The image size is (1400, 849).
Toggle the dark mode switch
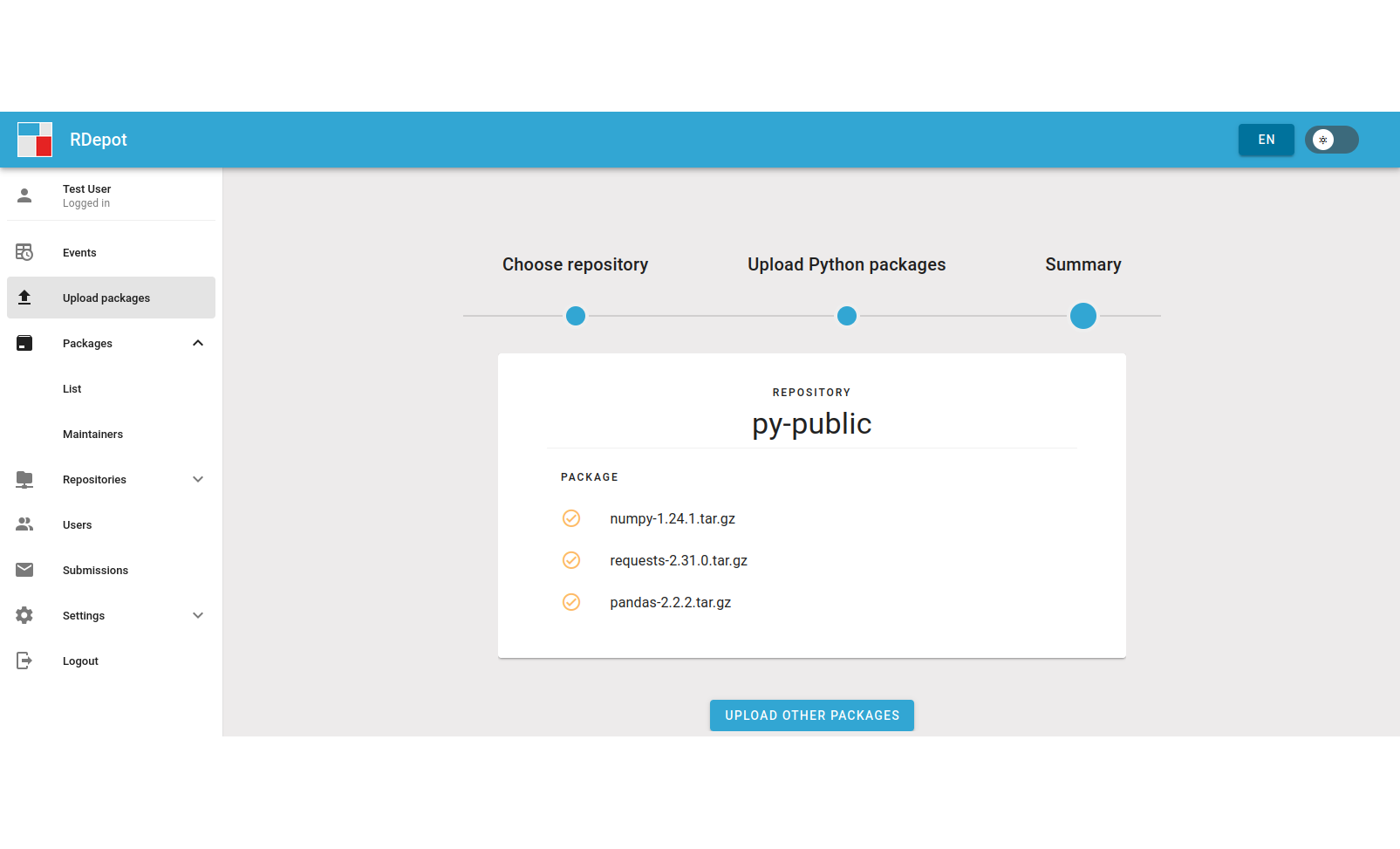click(1332, 140)
